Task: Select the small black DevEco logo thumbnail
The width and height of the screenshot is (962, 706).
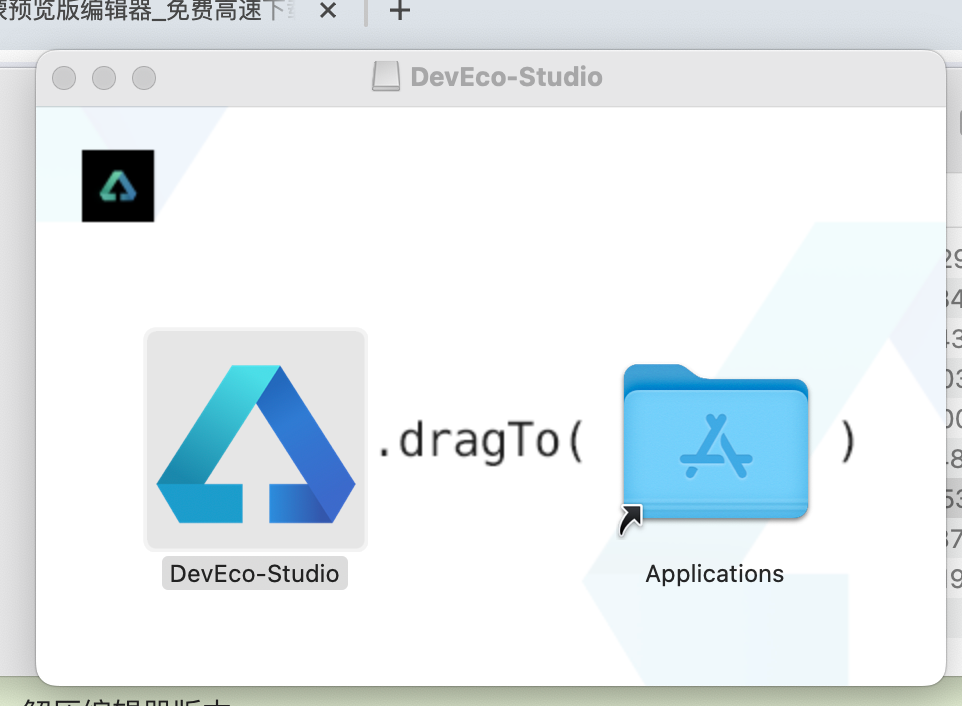Action: [x=118, y=186]
